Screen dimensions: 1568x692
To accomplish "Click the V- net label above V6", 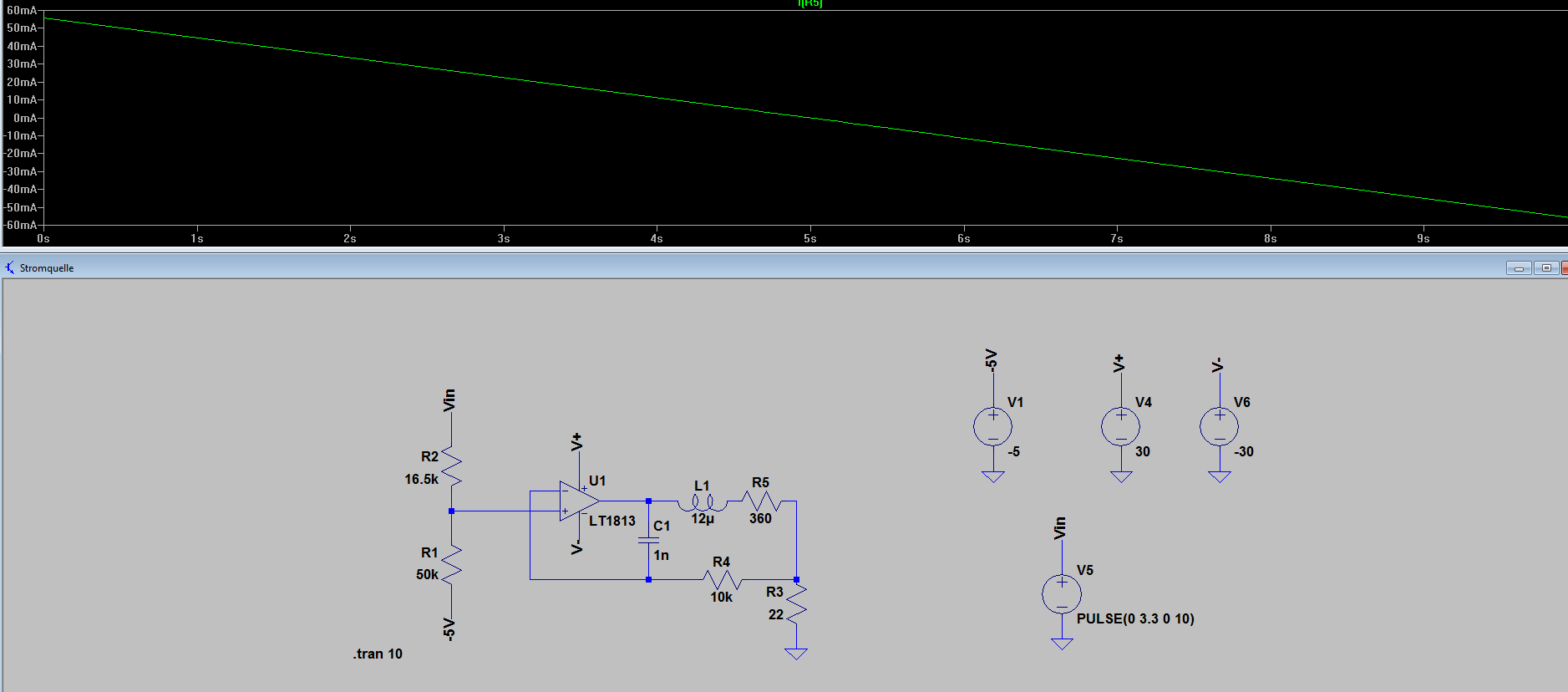I will 1217,364.
